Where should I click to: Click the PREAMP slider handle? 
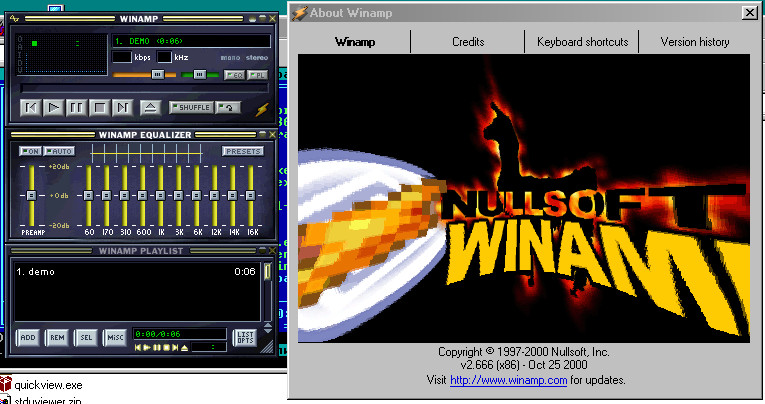pos(31,195)
